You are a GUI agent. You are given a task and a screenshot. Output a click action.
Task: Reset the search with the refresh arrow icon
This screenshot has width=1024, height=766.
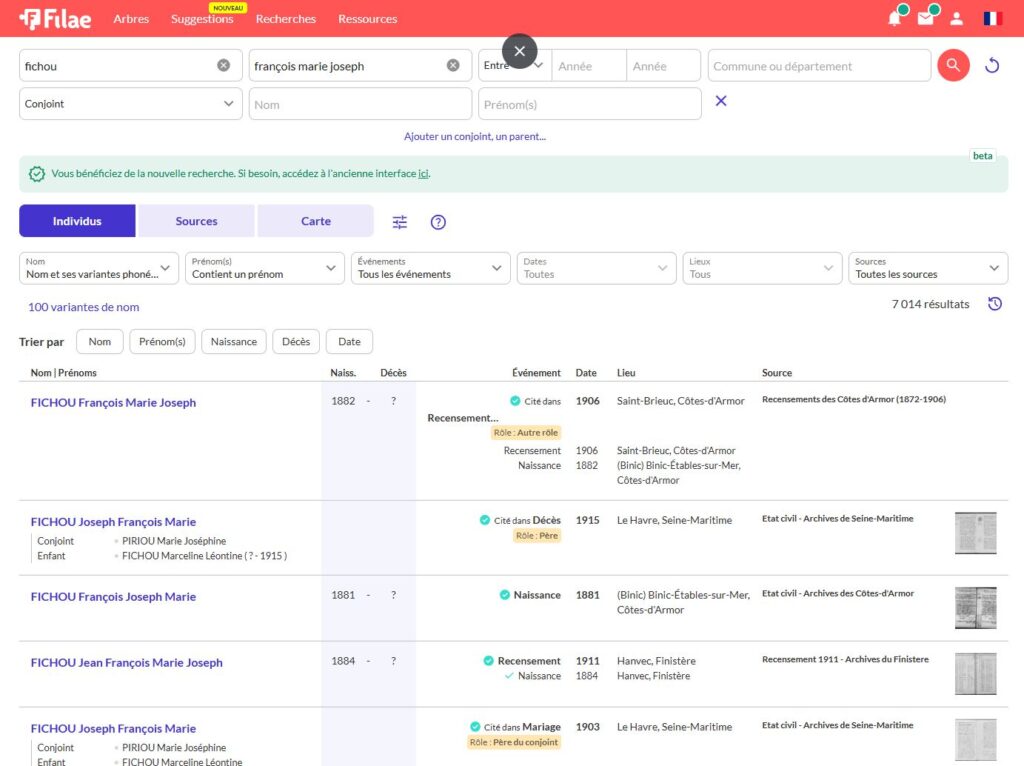click(992, 66)
